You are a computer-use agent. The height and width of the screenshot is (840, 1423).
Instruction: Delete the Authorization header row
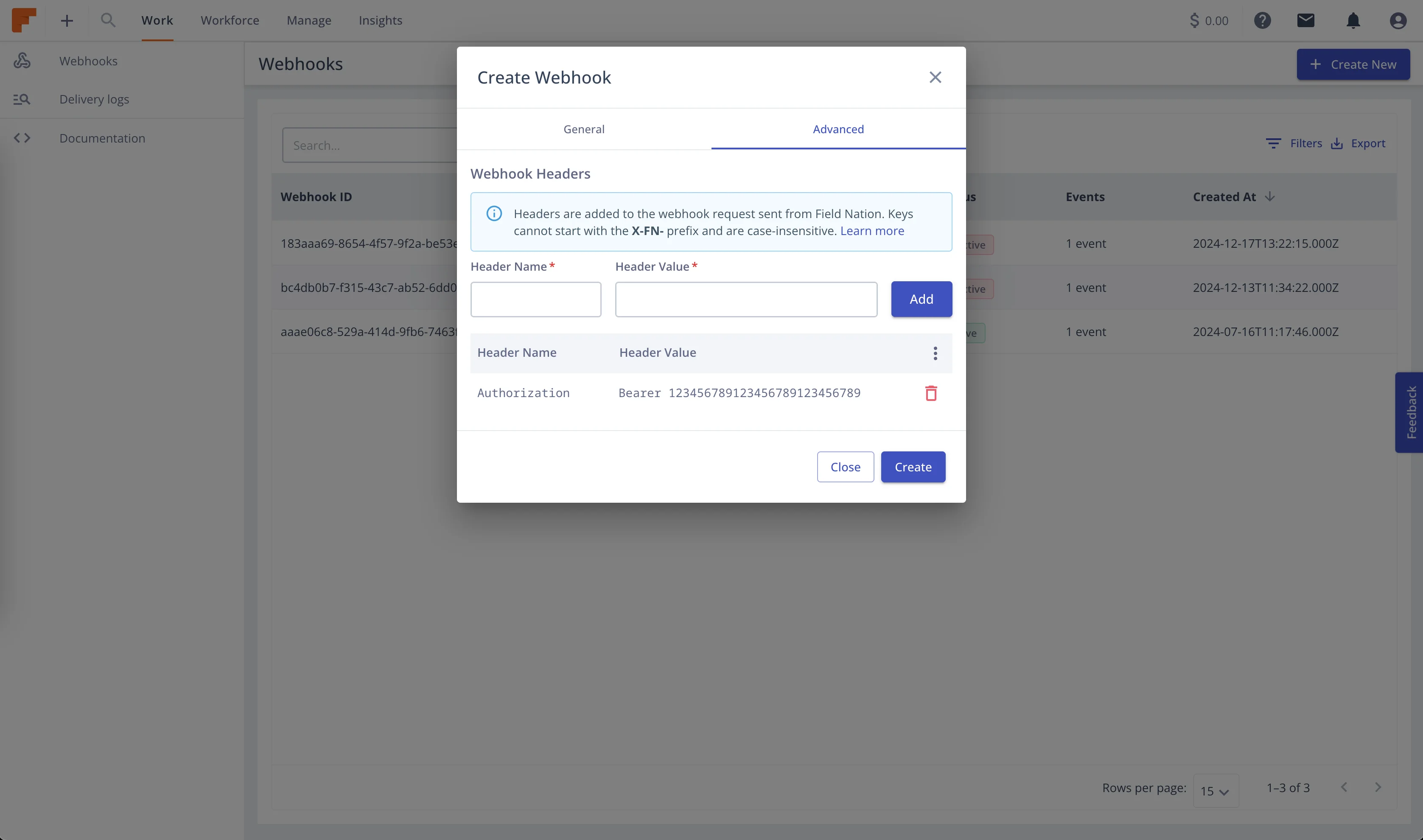930,393
